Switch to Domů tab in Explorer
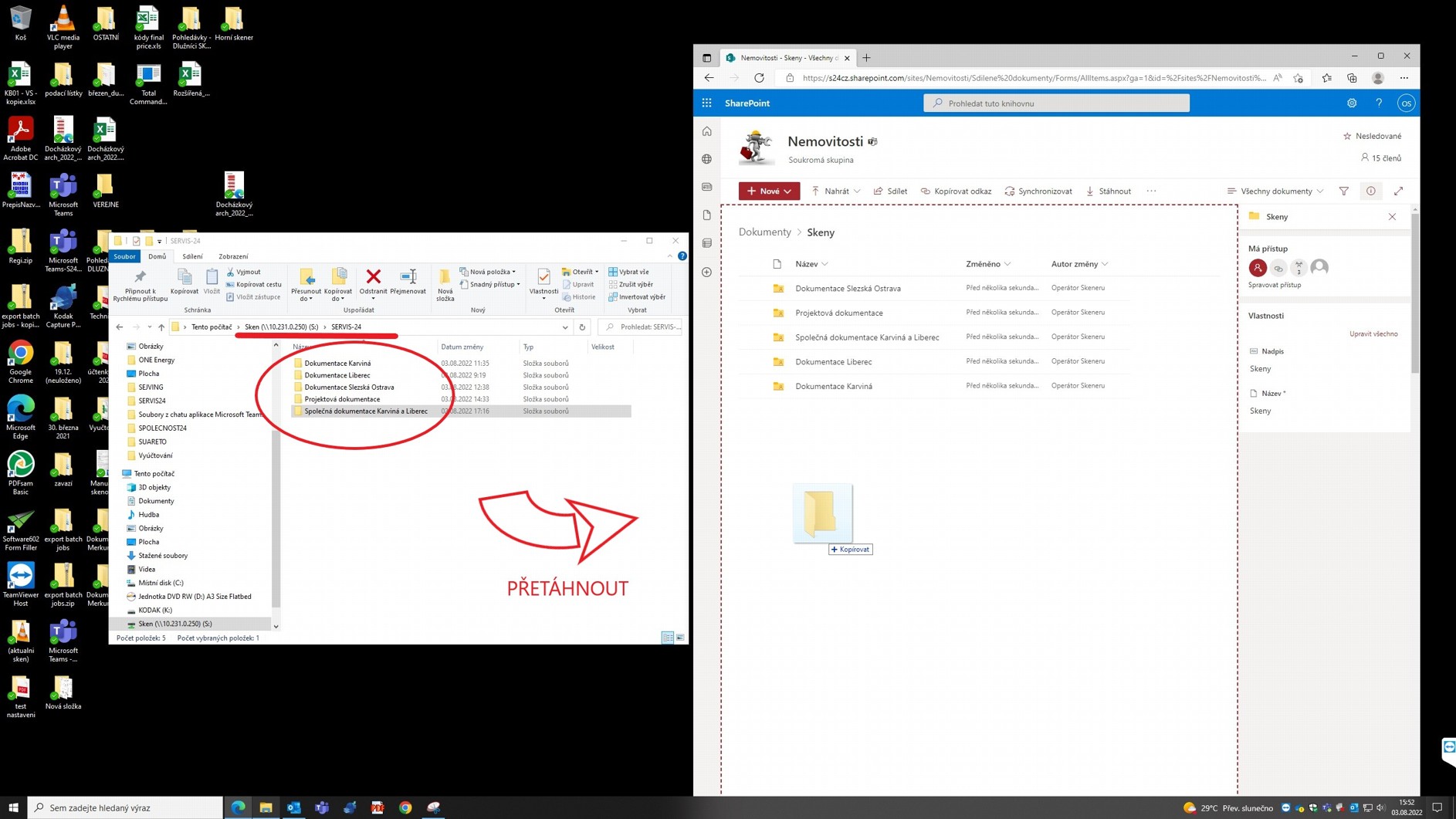The image size is (1456, 819). [x=157, y=256]
